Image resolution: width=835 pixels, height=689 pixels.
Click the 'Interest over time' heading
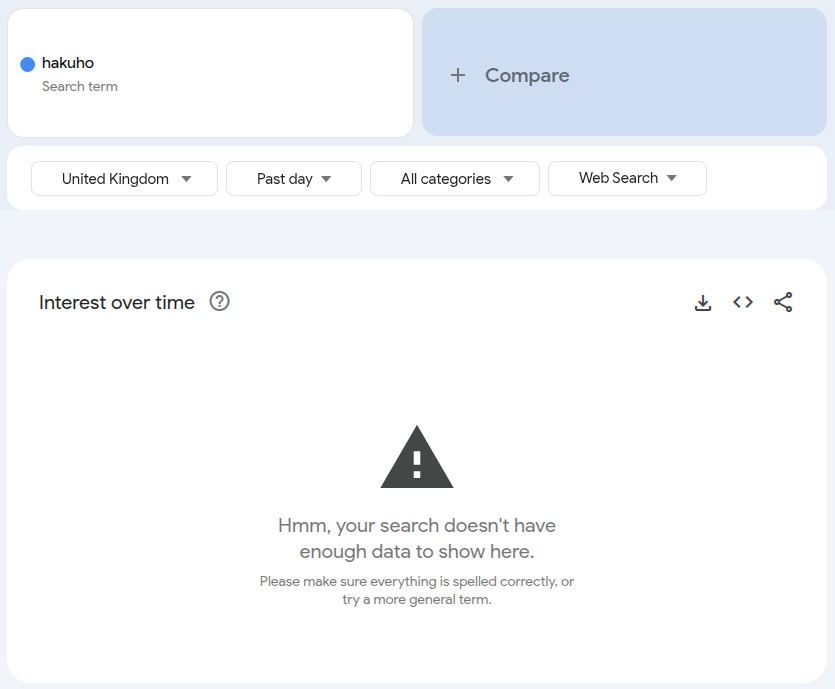[x=117, y=302]
